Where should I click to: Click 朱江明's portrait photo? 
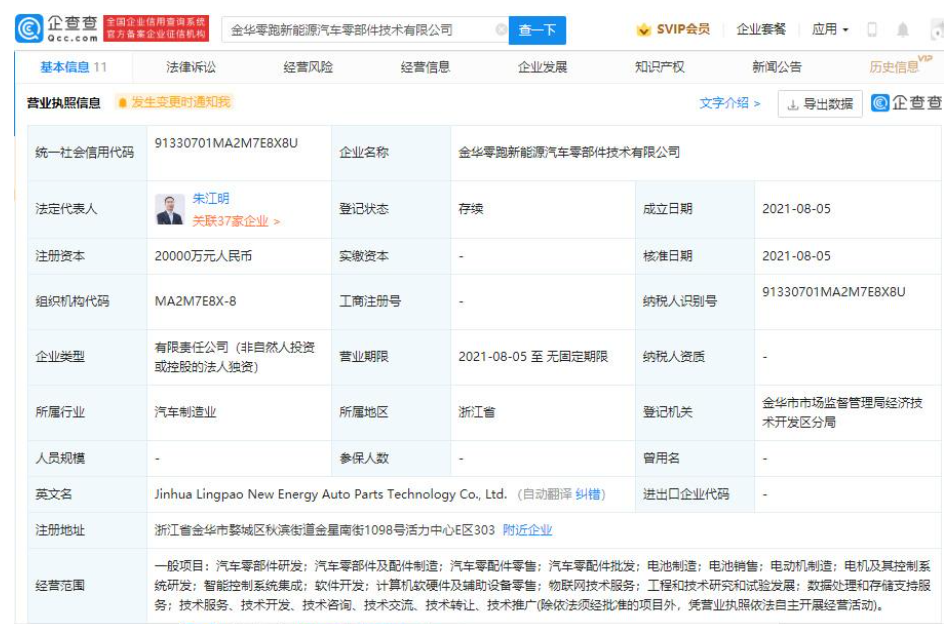pos(170,209)
